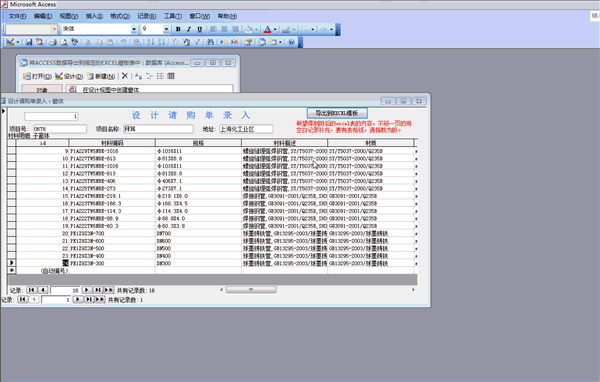Viewport: 600px width, 382px height.
Task: Open the 帮助 menu
Action: [x=227, y=16]
